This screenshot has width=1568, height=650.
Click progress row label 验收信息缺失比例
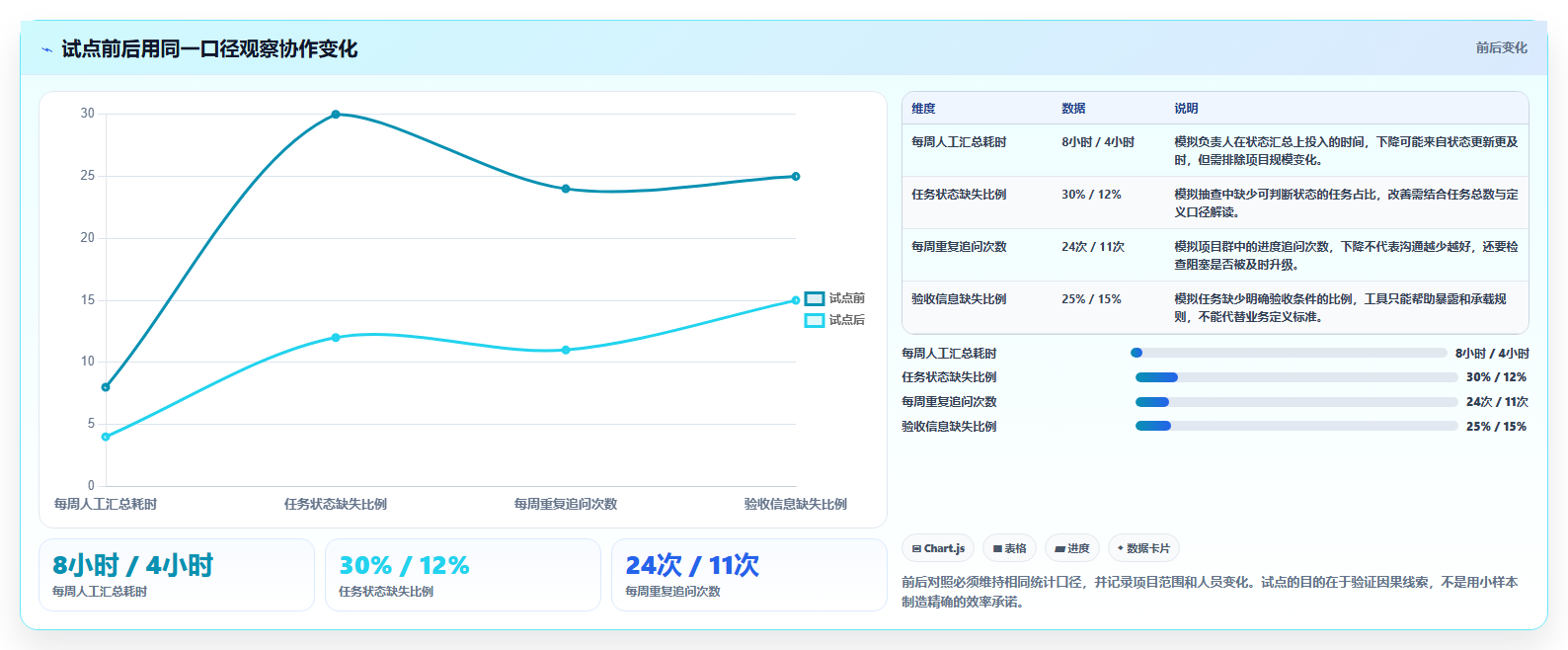pyautogui.click(x=949, y=427)
